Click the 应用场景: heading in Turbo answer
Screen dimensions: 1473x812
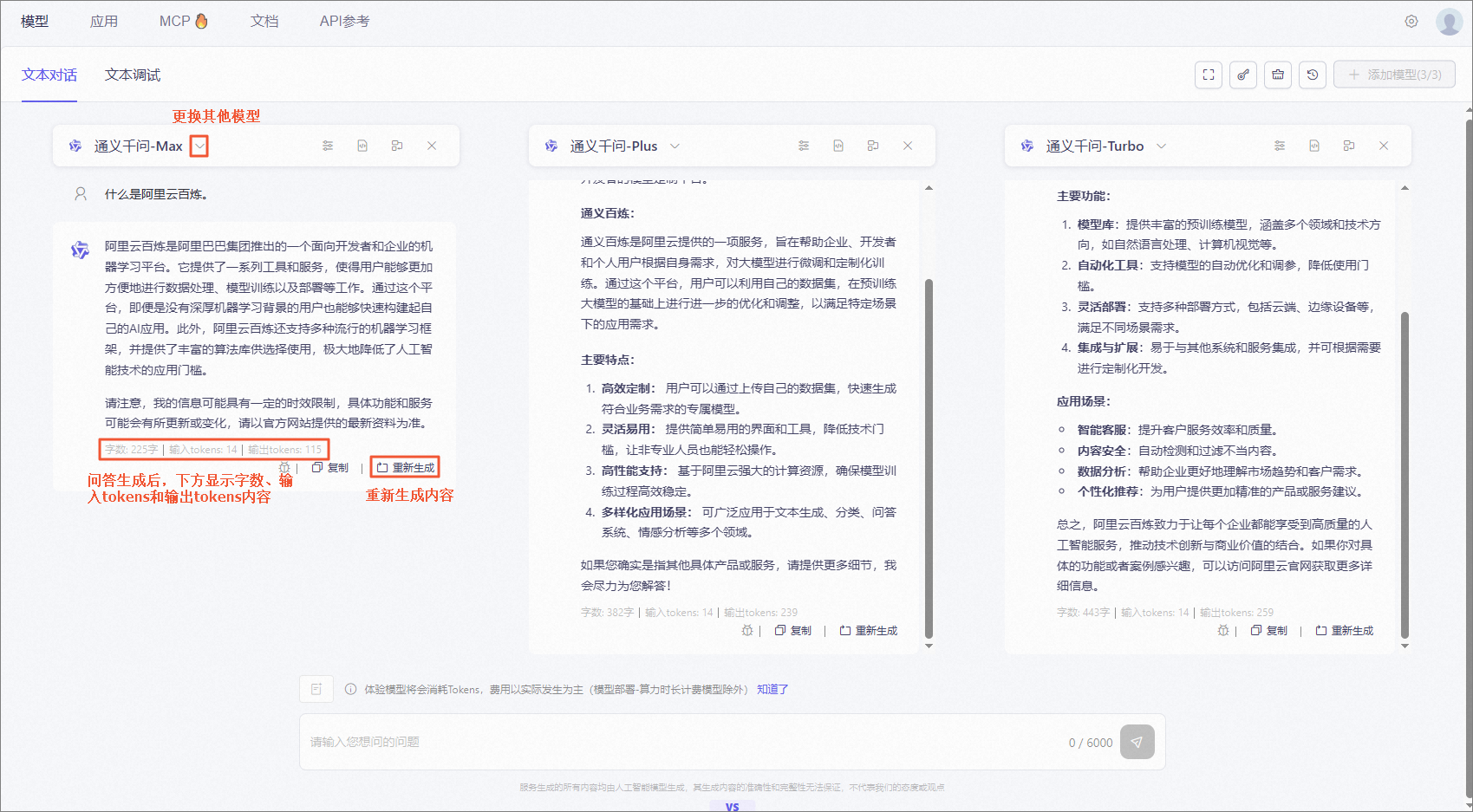(1084, 401)
